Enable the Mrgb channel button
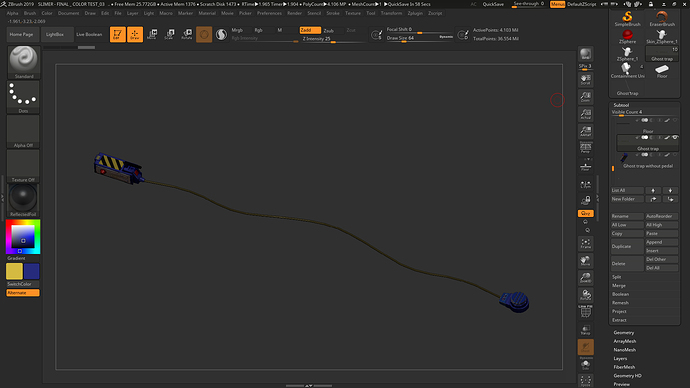This screenshot has width=690, height=388. (x=237, y=30)
